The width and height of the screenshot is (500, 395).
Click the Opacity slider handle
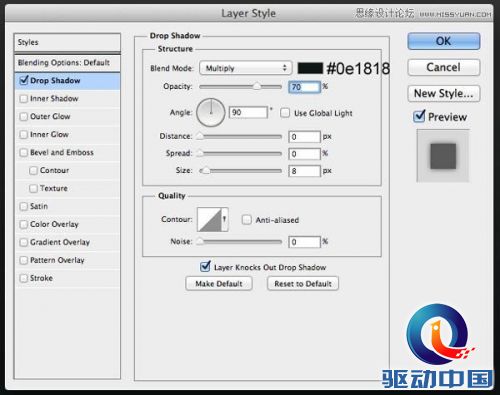[257, 87]
